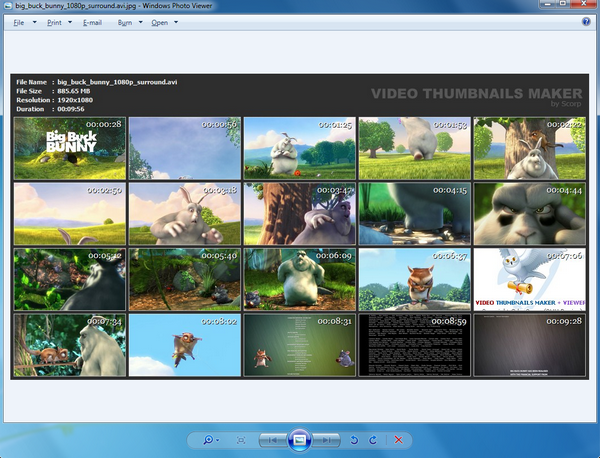Rotate image counterclockwise
The height and width of the screenshot is (458, 600).
(354, 440)
